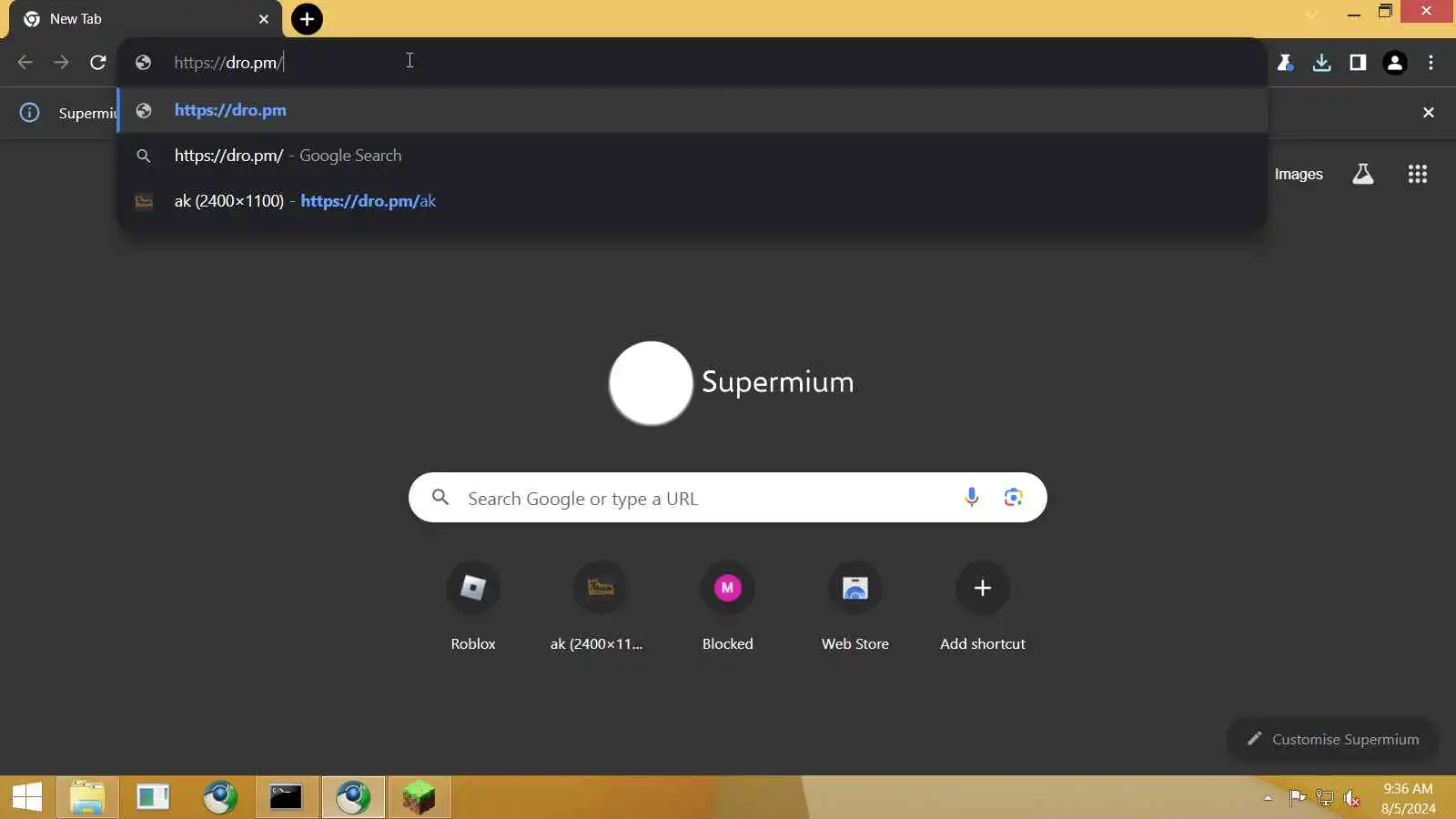
Task: Select the https://dro.pm suggestion
Action: click(692, 110)
